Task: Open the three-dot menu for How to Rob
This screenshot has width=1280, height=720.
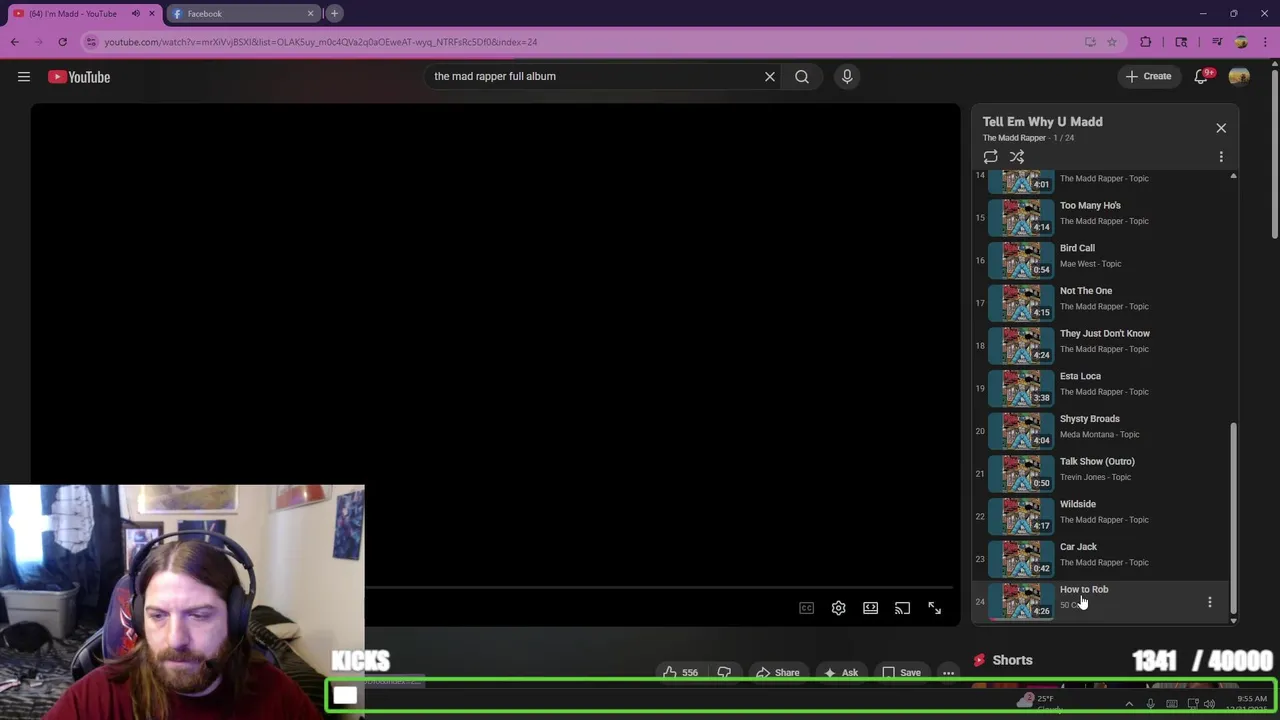Action: coord(1210,602)
